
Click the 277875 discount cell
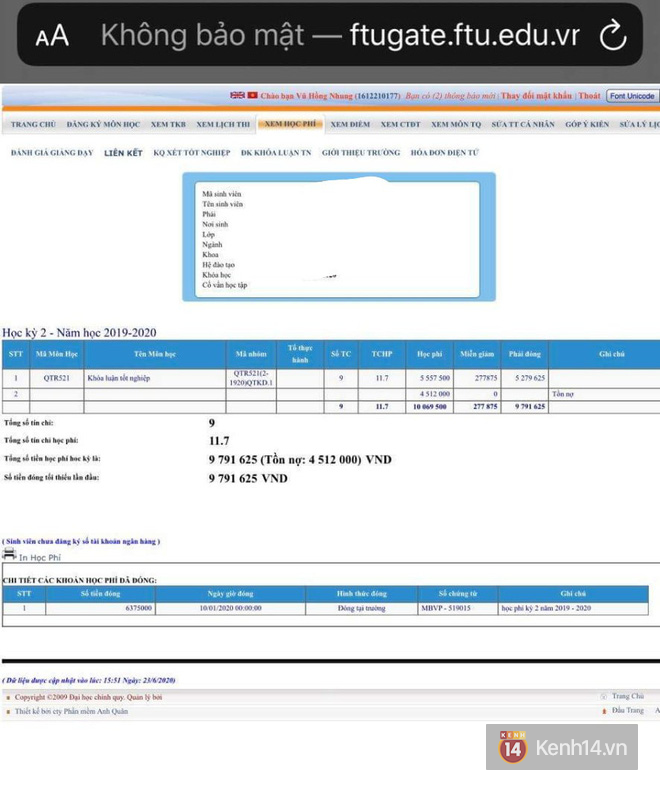477,378
